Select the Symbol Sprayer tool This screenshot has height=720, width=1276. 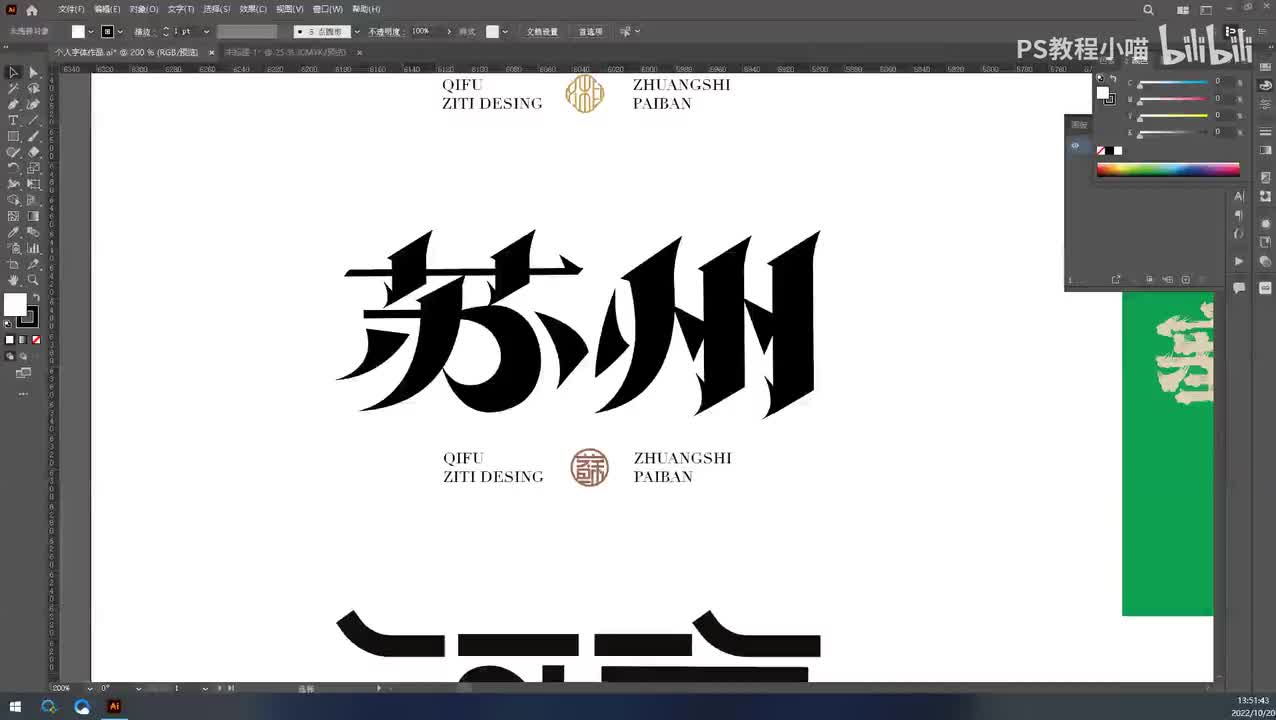(13, 248)
